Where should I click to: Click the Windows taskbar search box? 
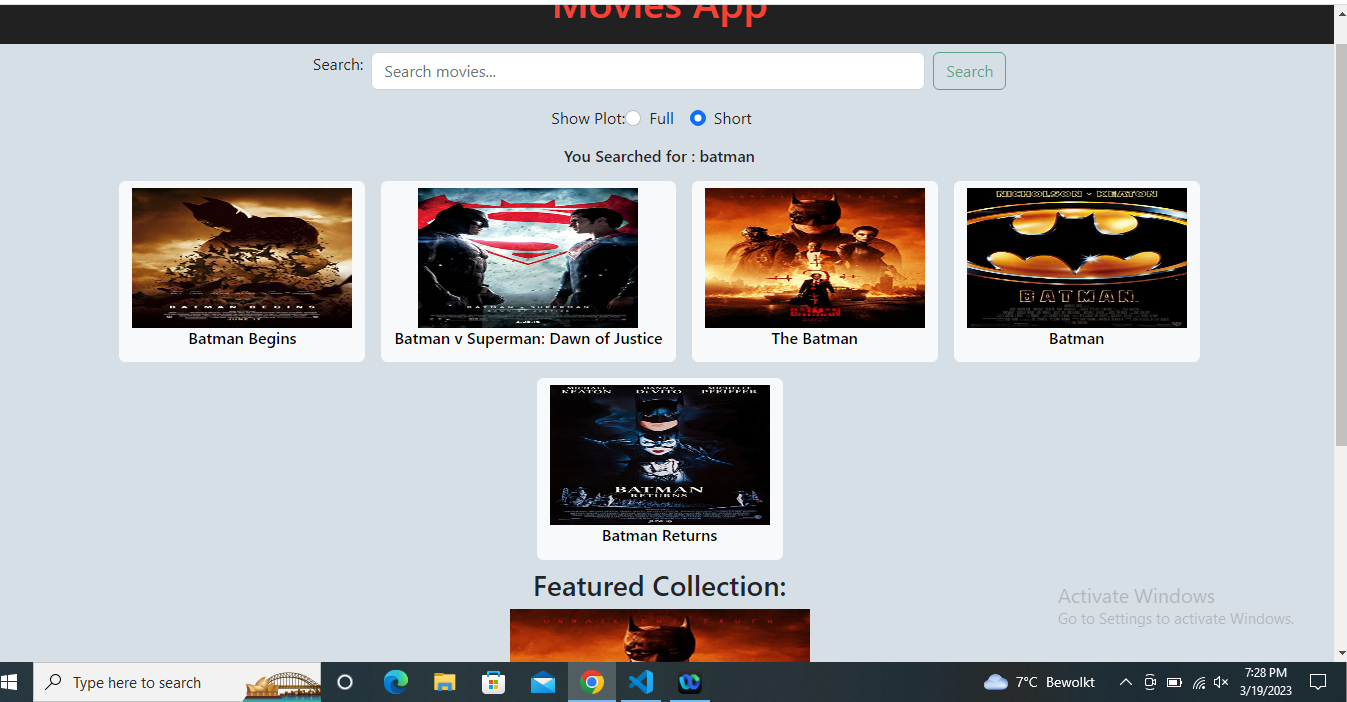coord(178,682)
